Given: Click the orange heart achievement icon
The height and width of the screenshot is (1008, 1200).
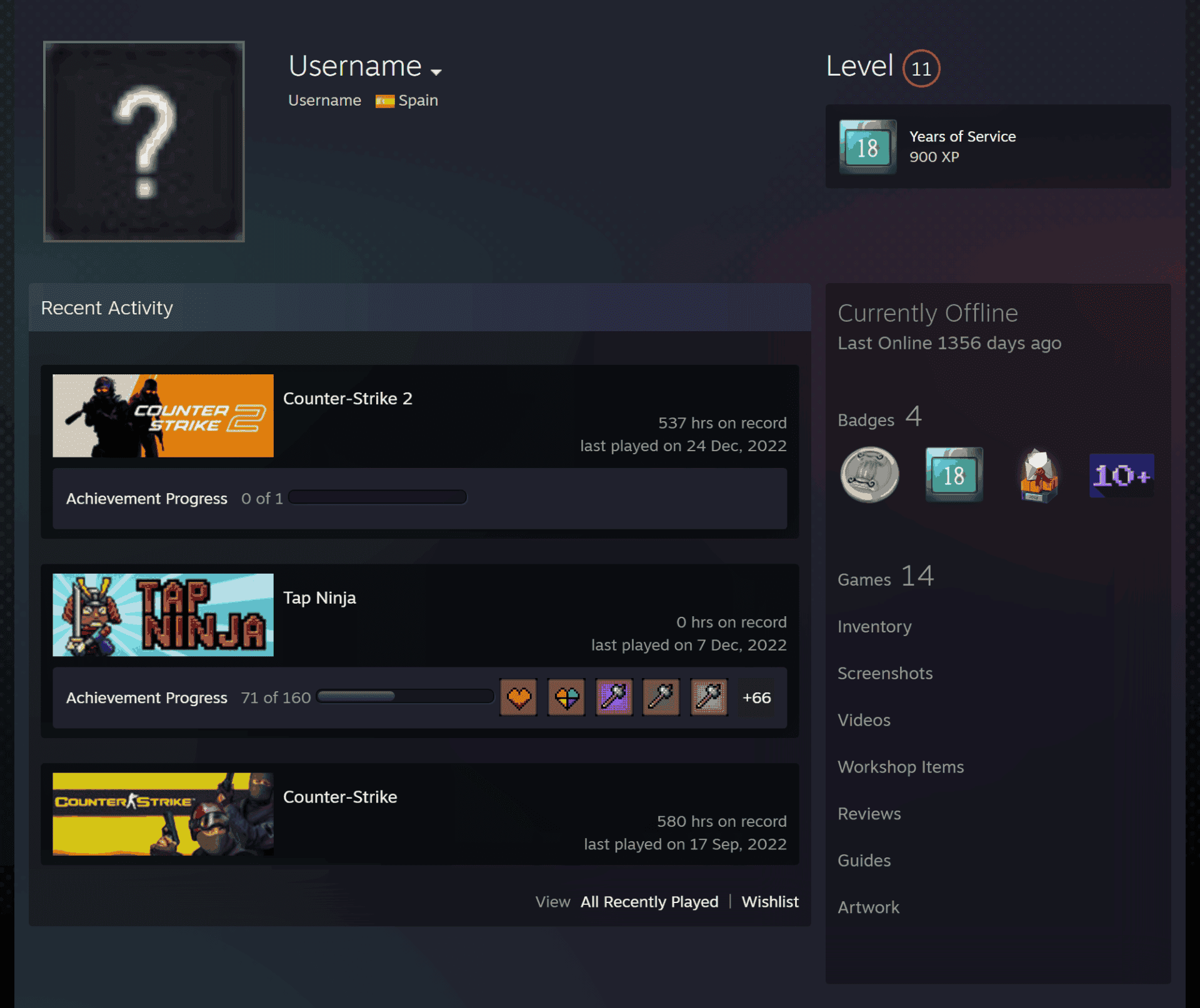Looking at the screenshot, I should point(519,697).
